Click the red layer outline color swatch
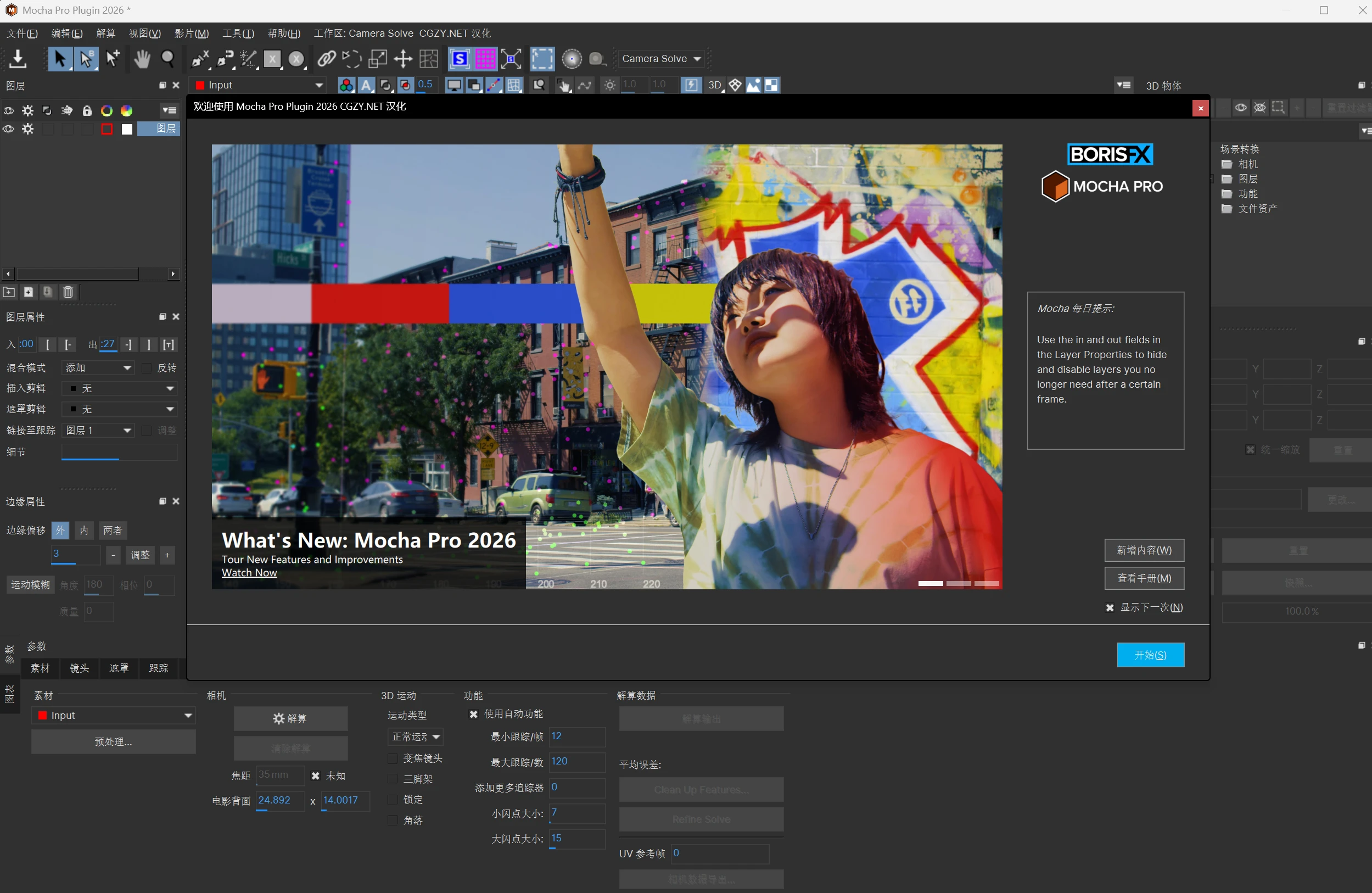Viewport: 1372px width, 893px height. coord(107,129)
